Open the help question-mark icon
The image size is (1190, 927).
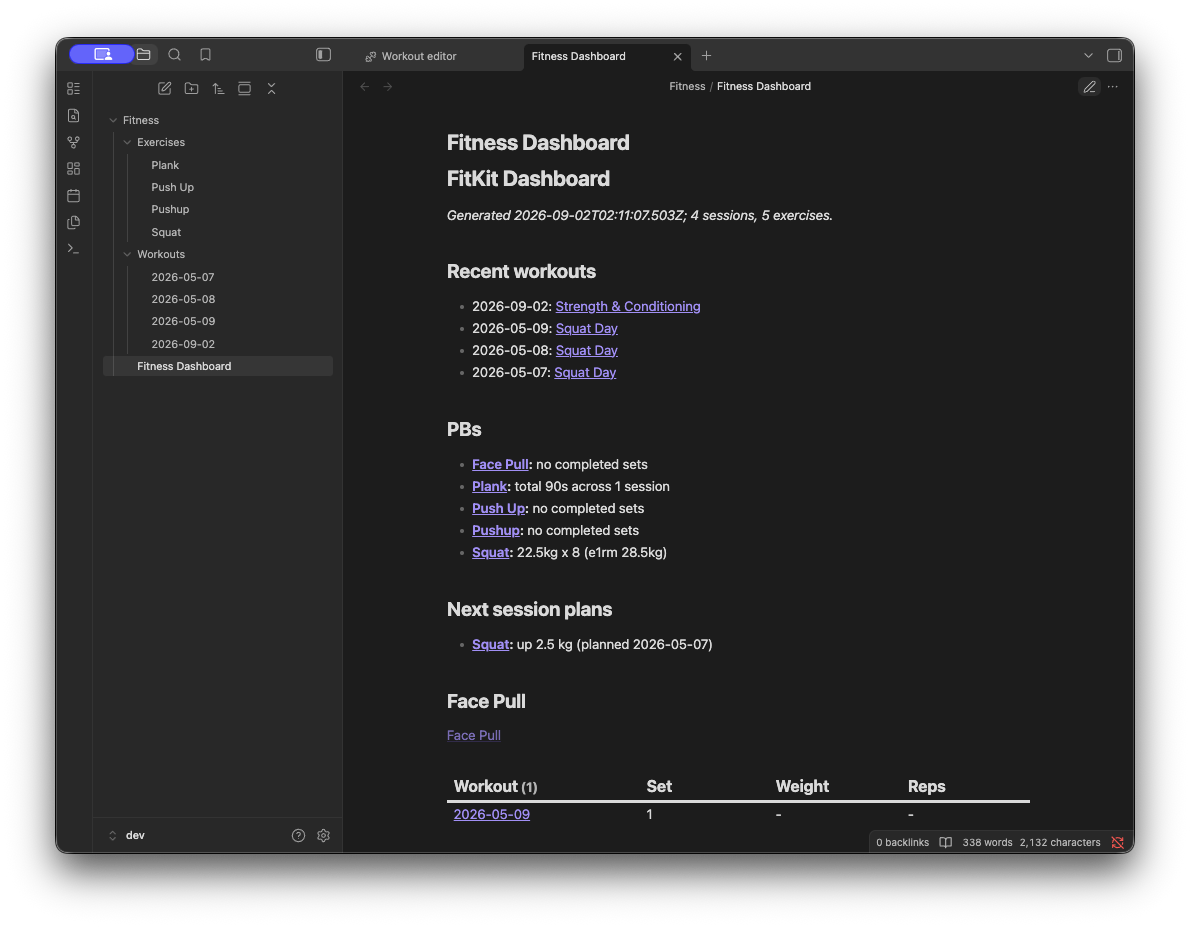point(298,835)
